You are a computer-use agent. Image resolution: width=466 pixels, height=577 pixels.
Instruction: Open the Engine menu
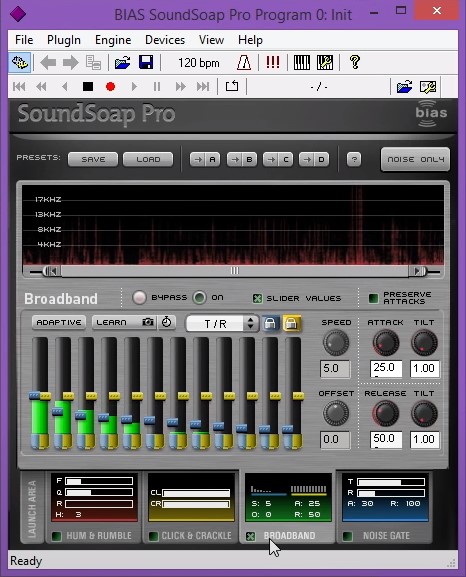(113, 40)
